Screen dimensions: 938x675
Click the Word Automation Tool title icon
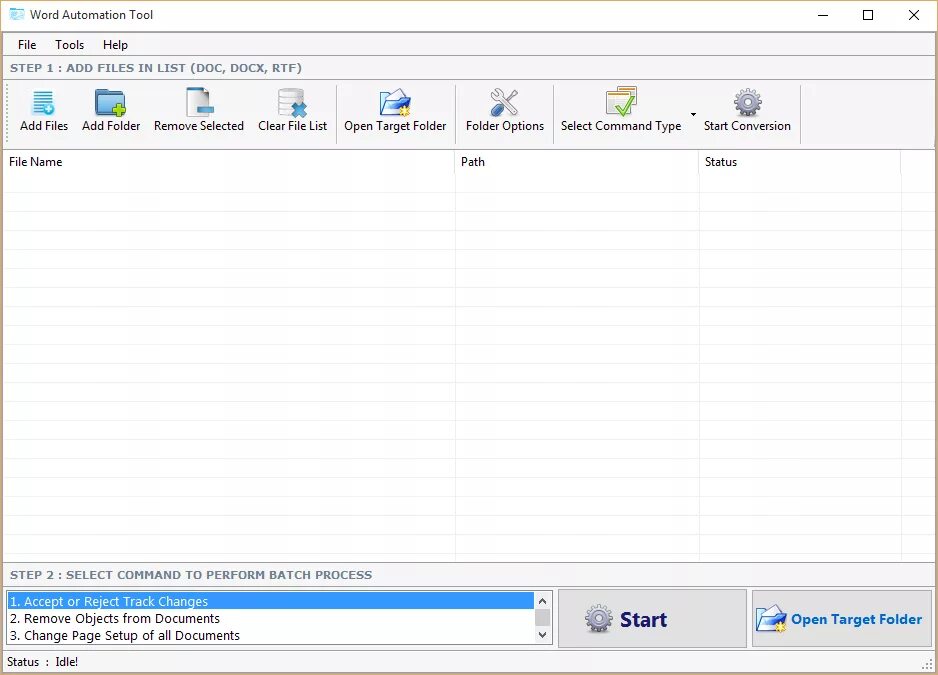pos(17,14)
